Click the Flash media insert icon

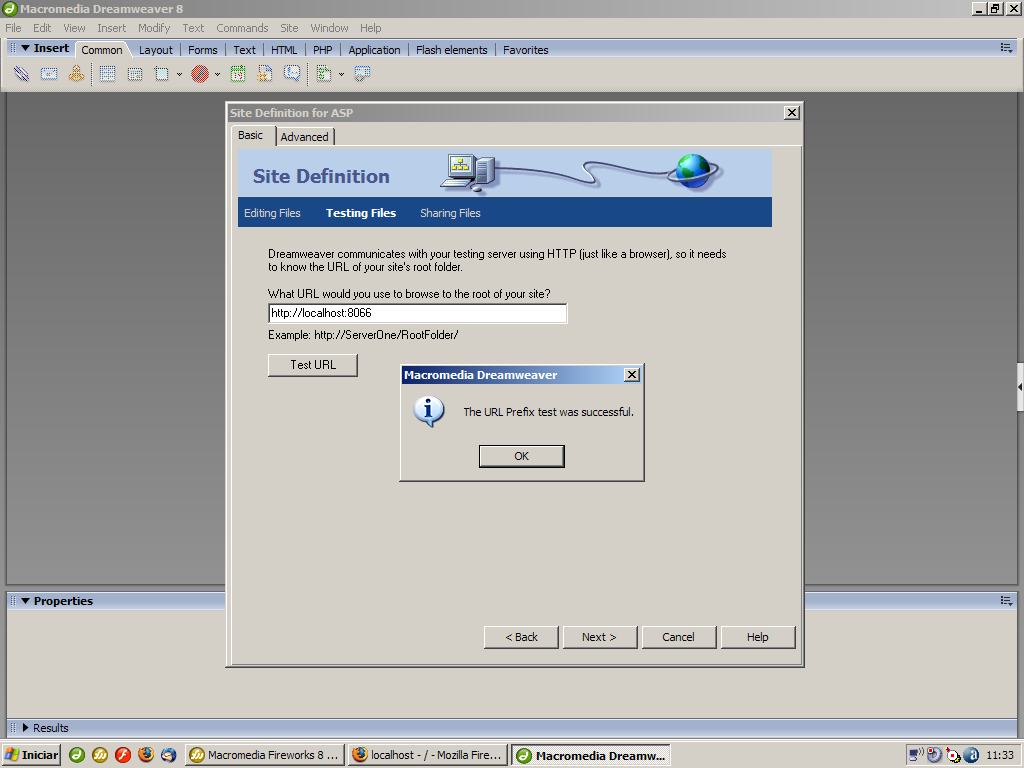(x=200, y=74)
